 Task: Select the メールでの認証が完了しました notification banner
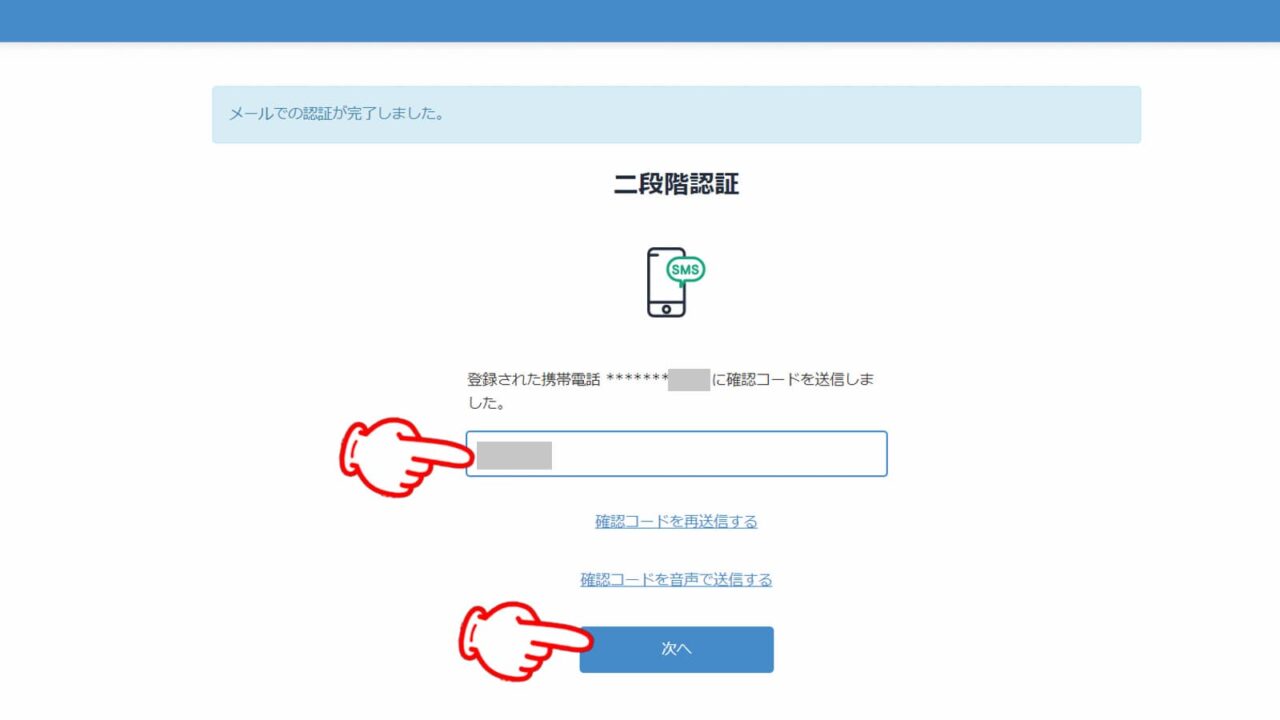675,115
